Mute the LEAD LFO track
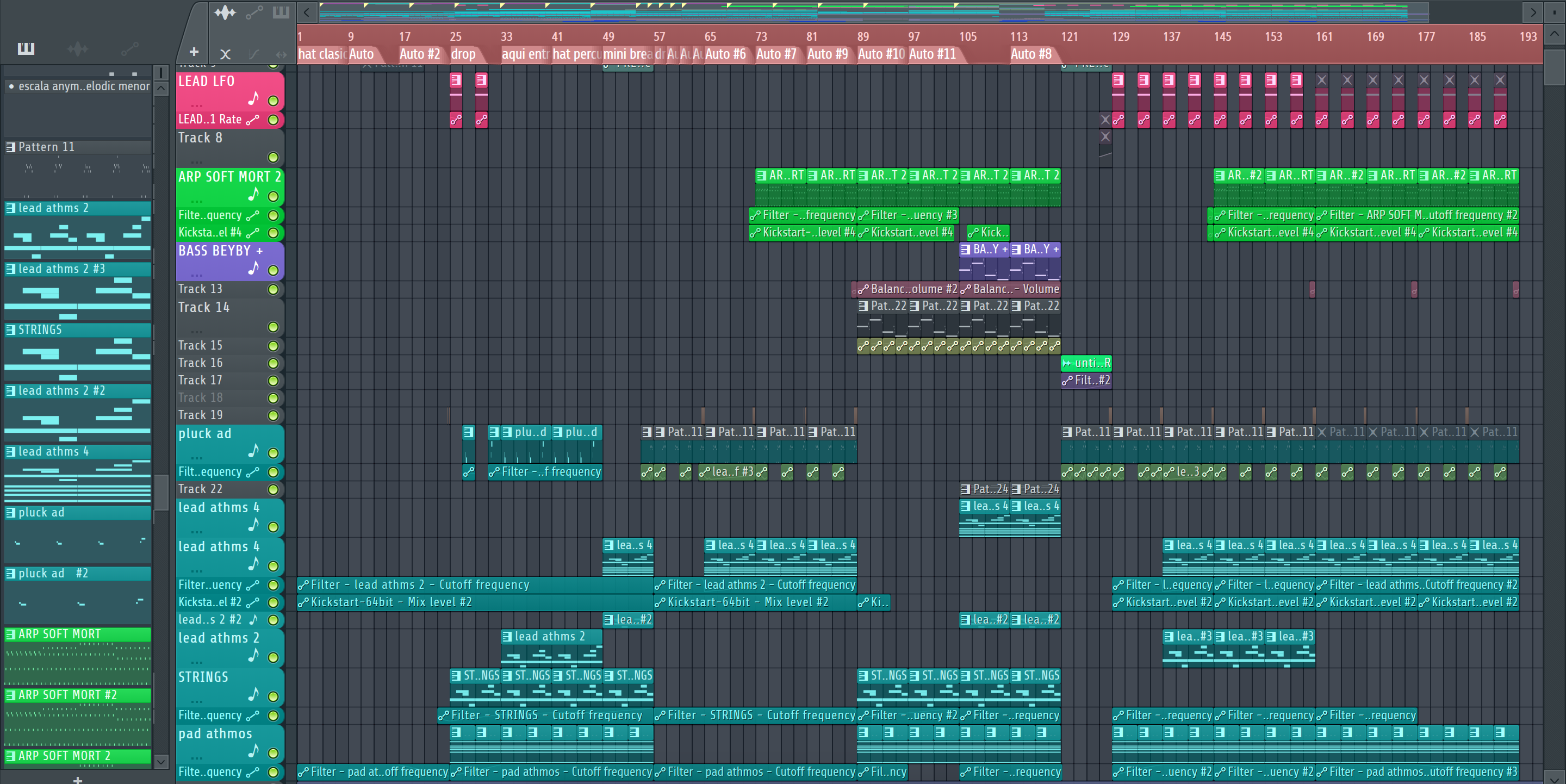The image size is (1566, 784). tap(274, 101)
